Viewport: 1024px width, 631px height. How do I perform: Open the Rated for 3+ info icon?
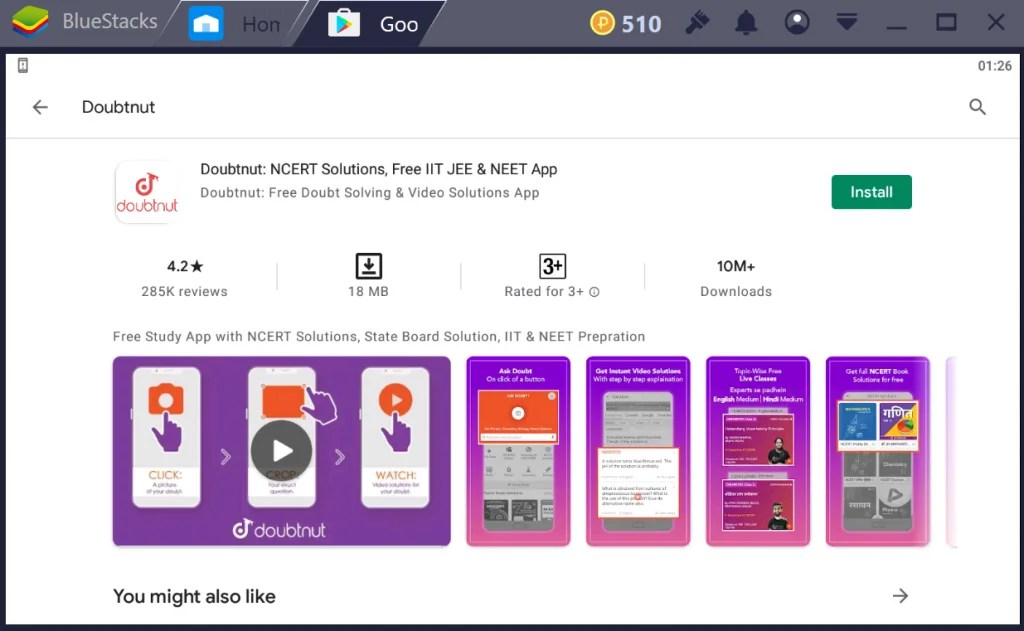[594, 292]
